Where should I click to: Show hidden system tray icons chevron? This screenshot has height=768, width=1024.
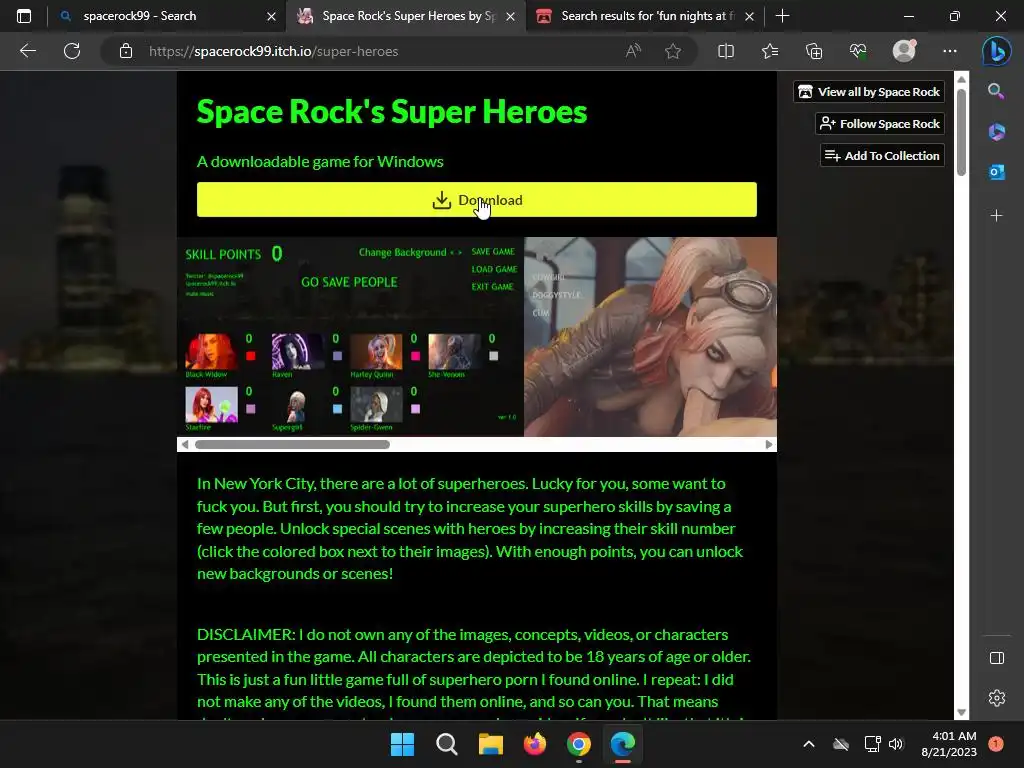coord(808,744)
